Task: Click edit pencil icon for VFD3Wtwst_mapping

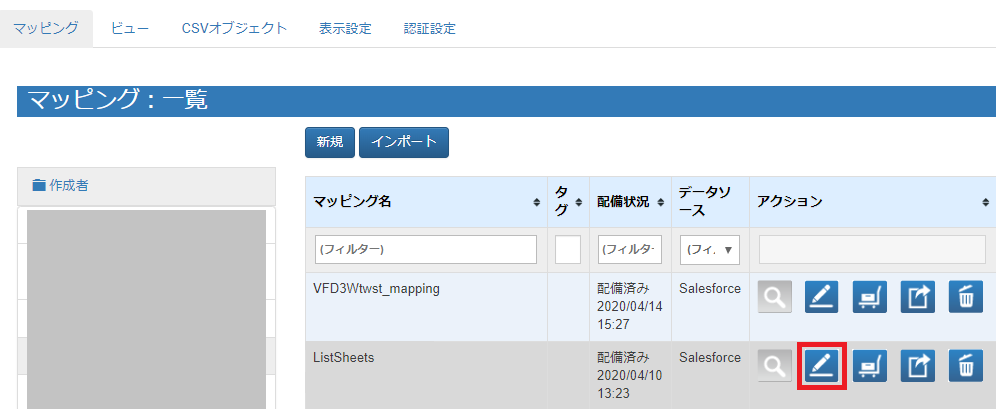Action: coord(821,297)
